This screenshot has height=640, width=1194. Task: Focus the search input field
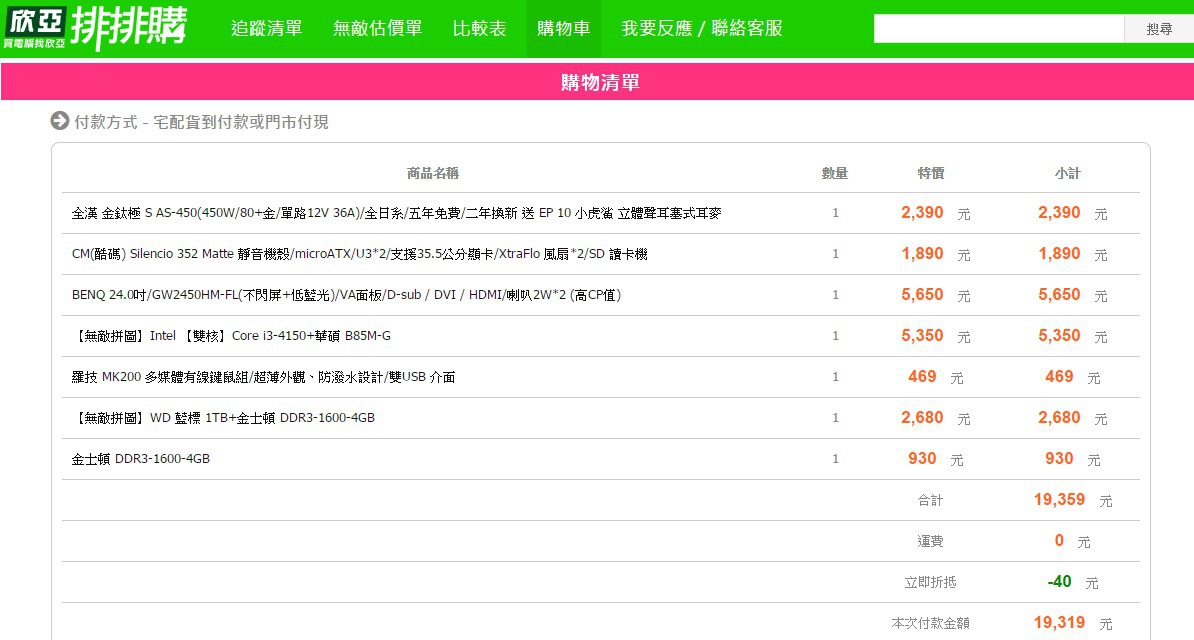pos(999,29)
